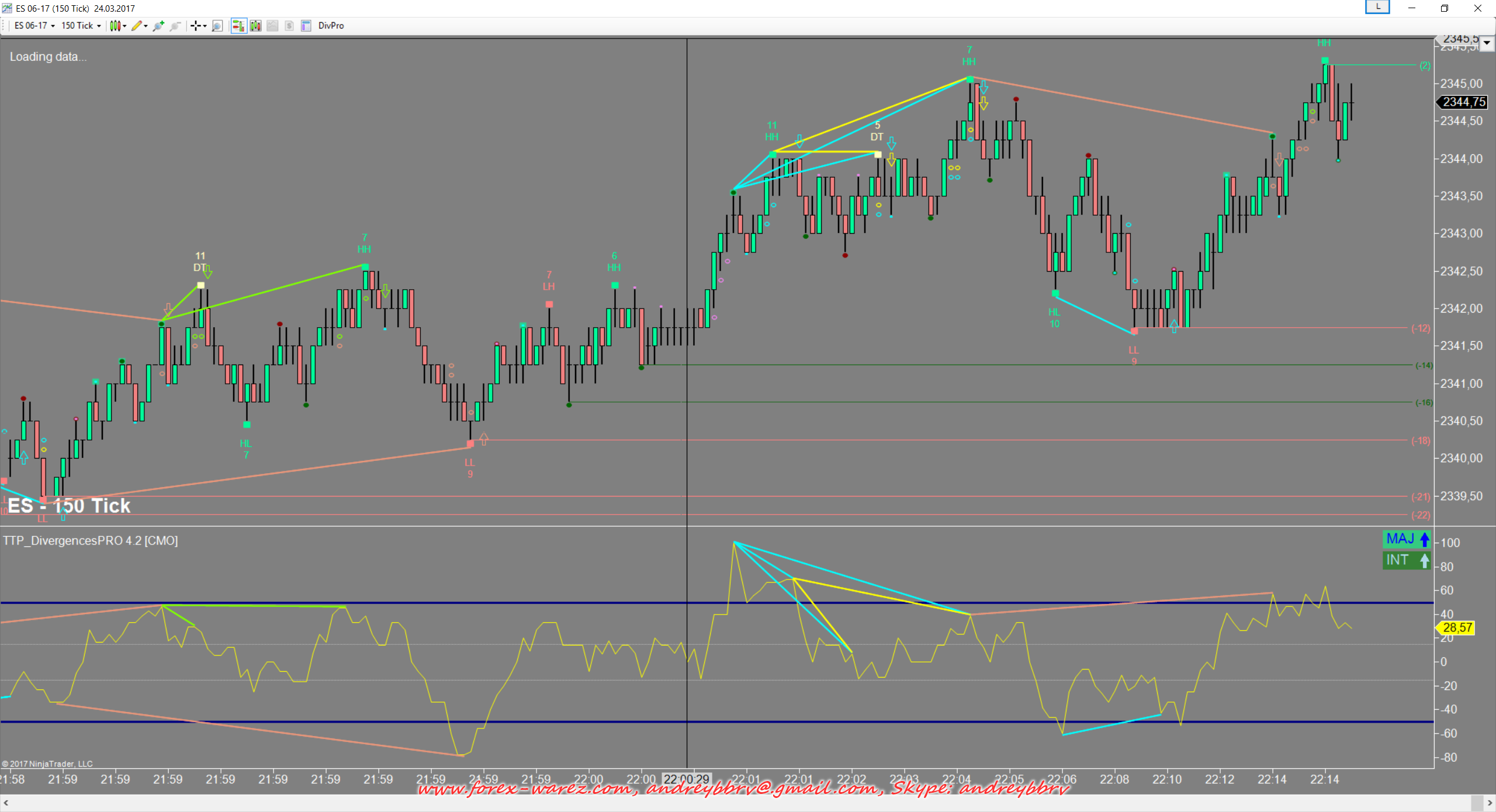Open the candlestick chart style menu
Screen dimensions: 1496x812
[117, 26]
